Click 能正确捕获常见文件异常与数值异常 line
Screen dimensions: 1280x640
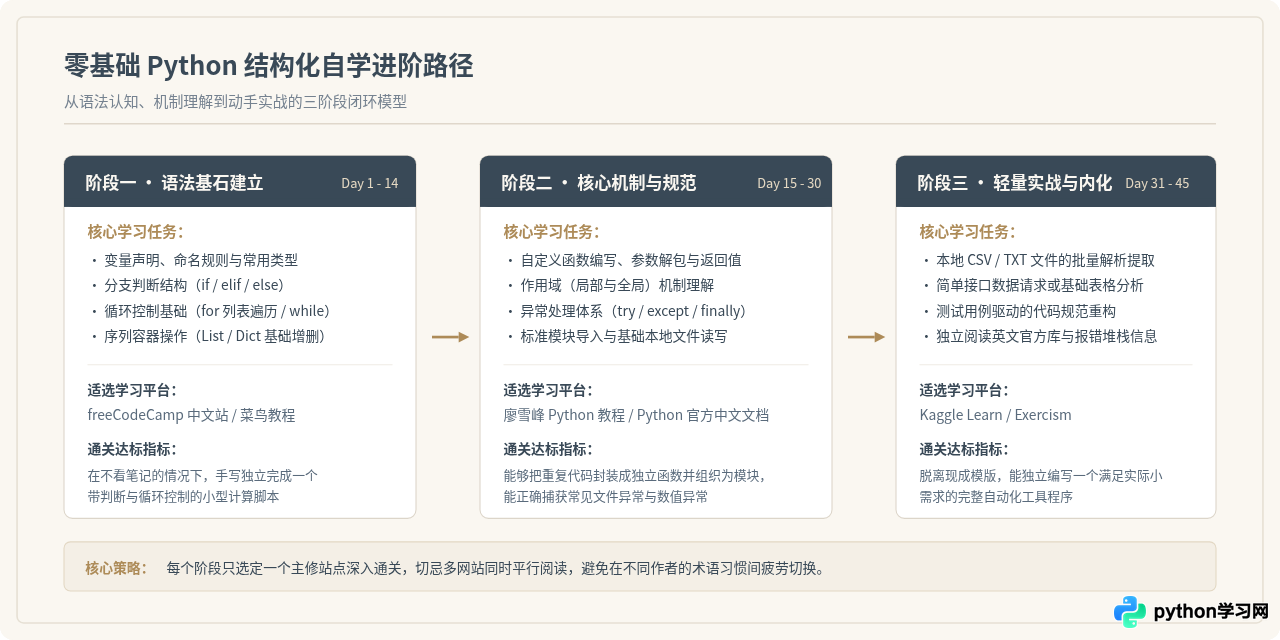tap(606, 496)
